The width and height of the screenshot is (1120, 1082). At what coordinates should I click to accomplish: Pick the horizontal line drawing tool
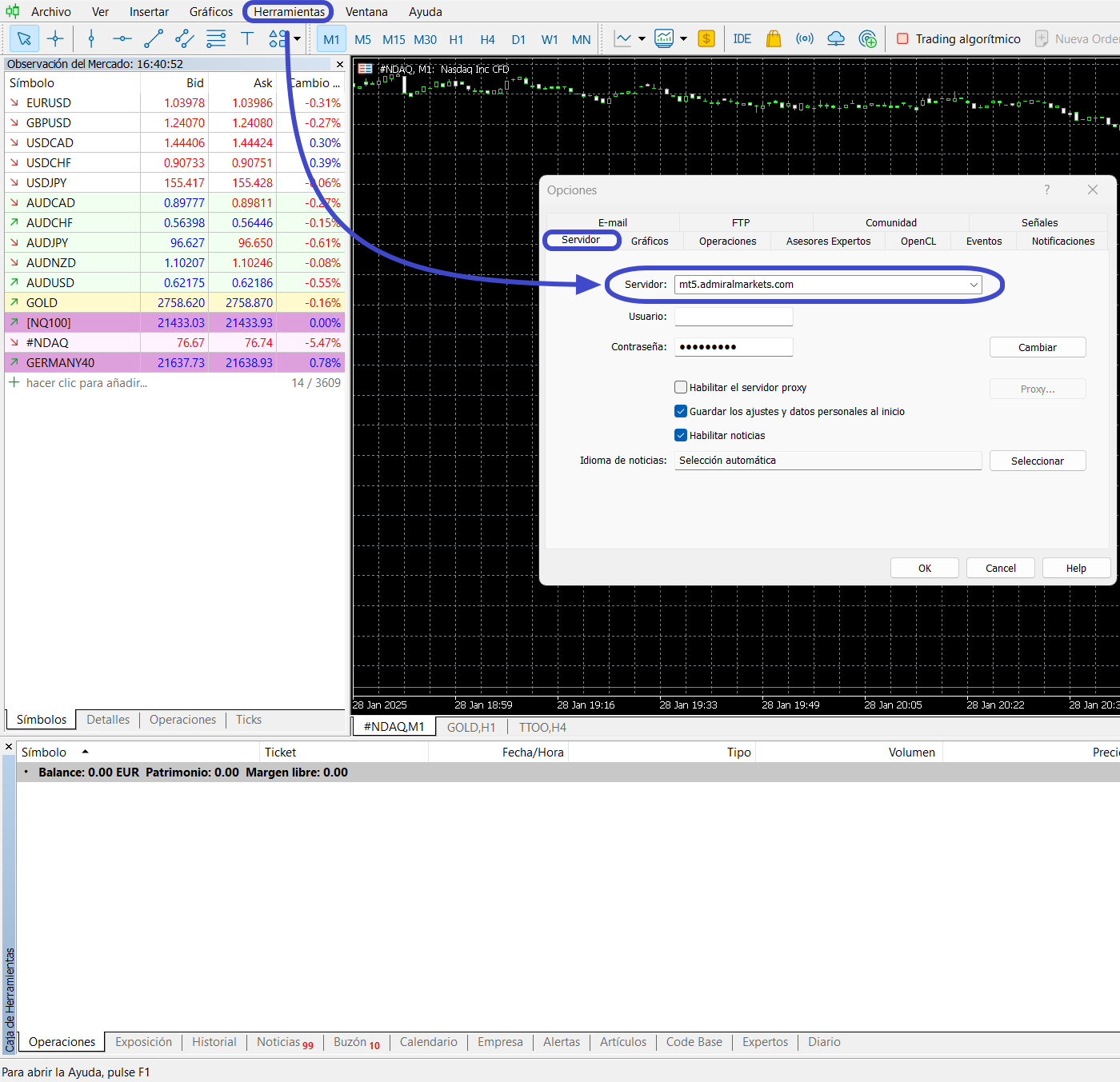pos(122,38)
